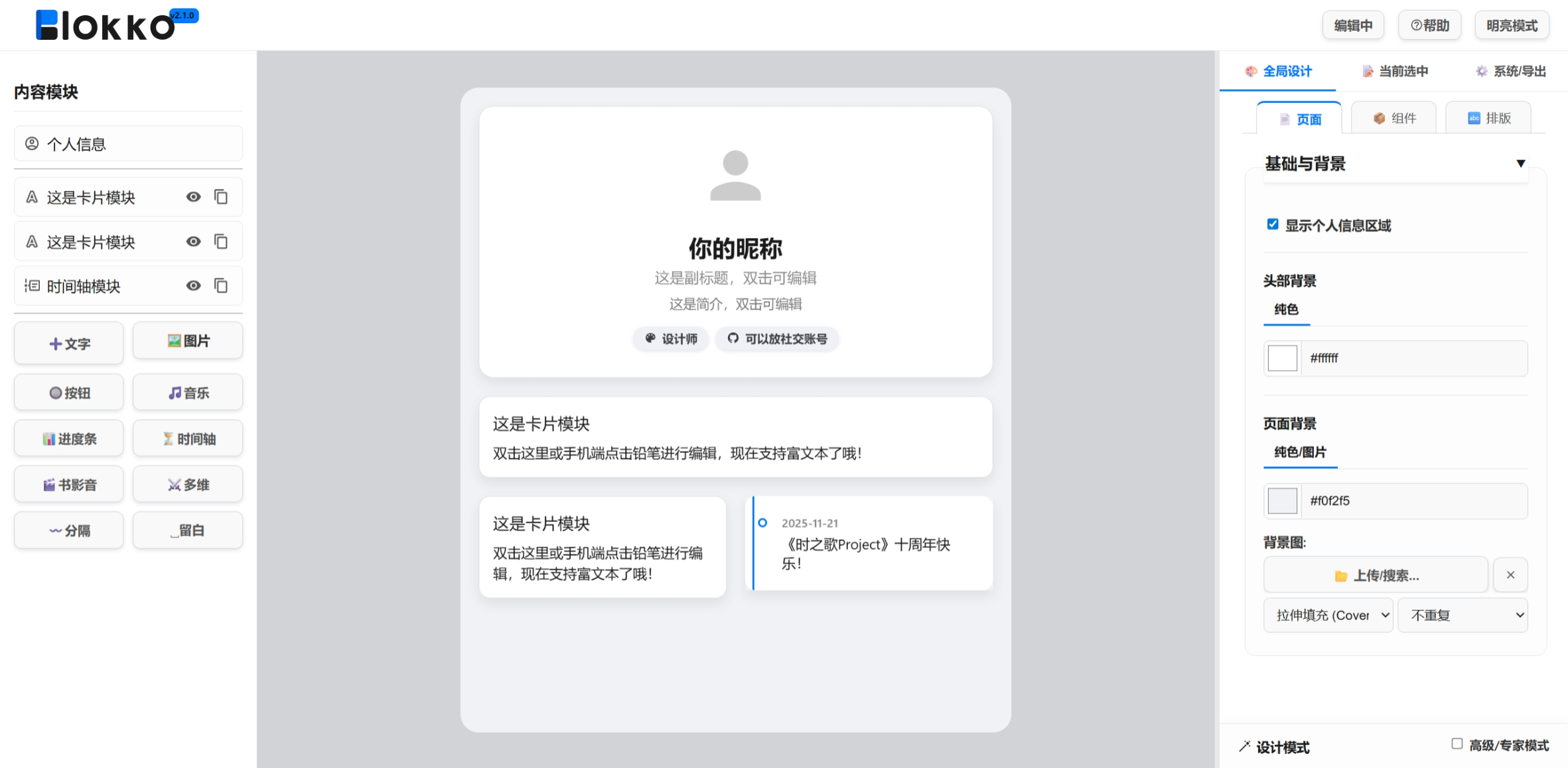Toggle 显示个人信息区域 checkbox
The image size is (1568, 768).
(1272, 224)
